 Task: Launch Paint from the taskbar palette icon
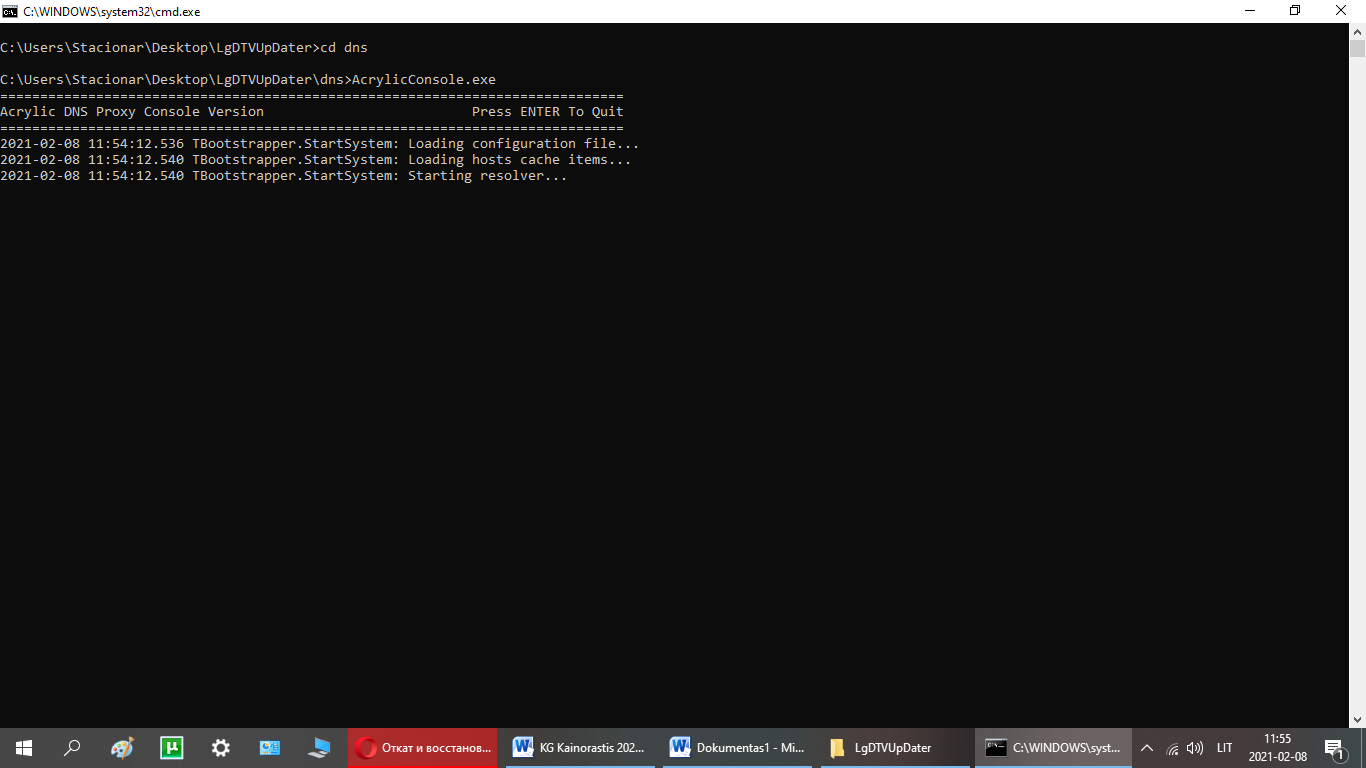pos(122,747)
